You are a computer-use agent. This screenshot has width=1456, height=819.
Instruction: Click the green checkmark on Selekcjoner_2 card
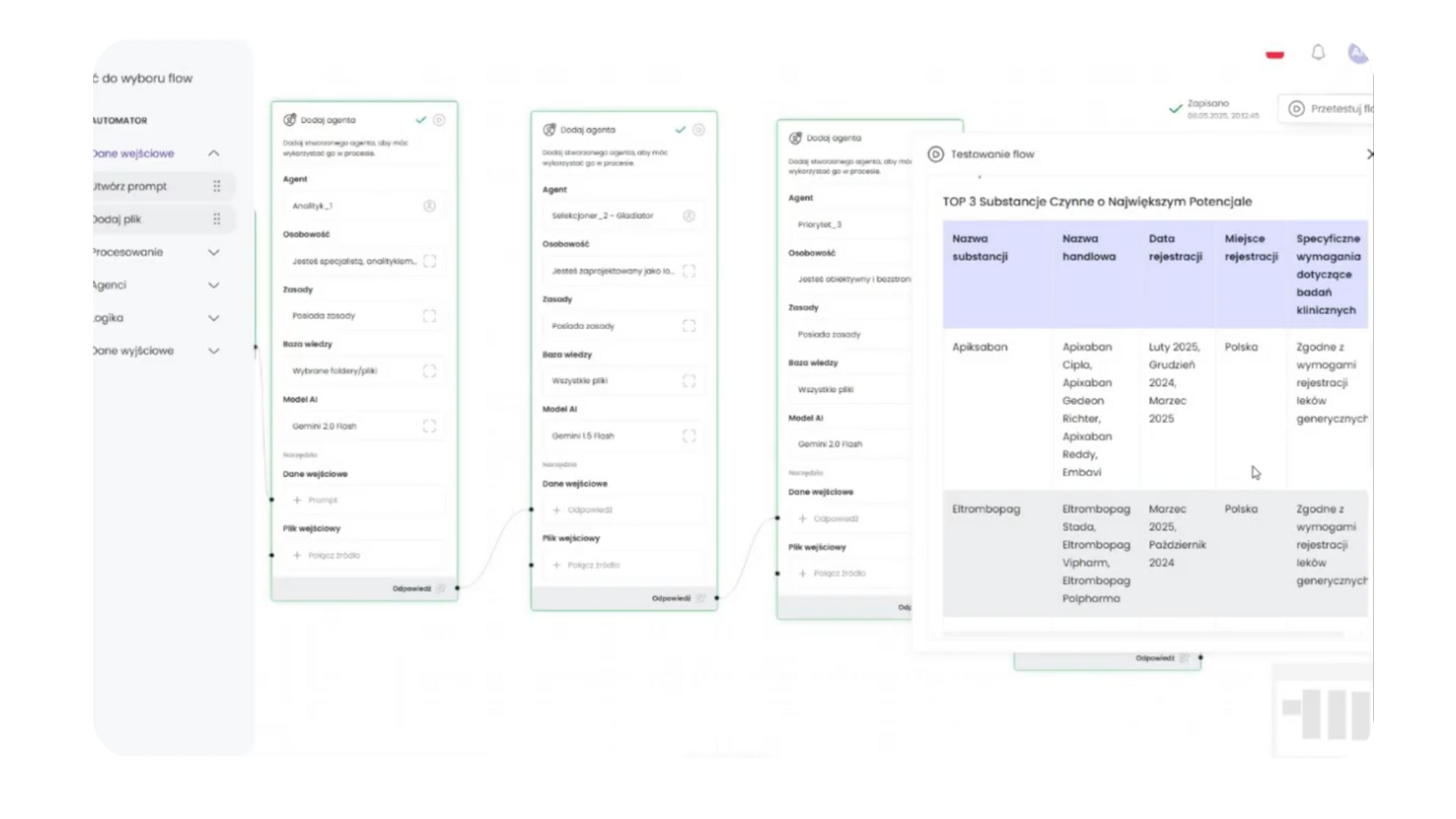[680, 130]
